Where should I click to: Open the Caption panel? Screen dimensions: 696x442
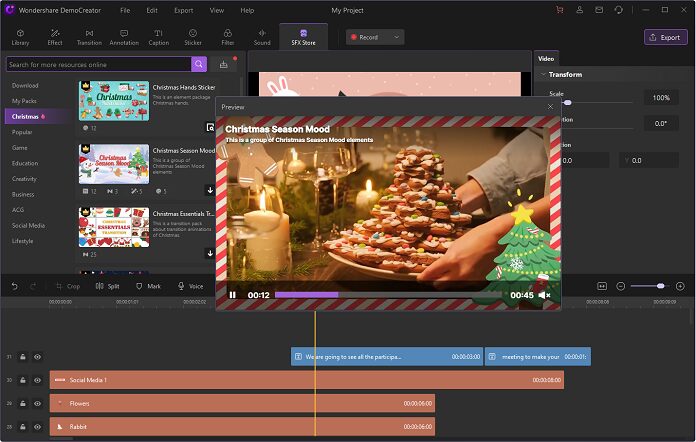tap(158, 37)
